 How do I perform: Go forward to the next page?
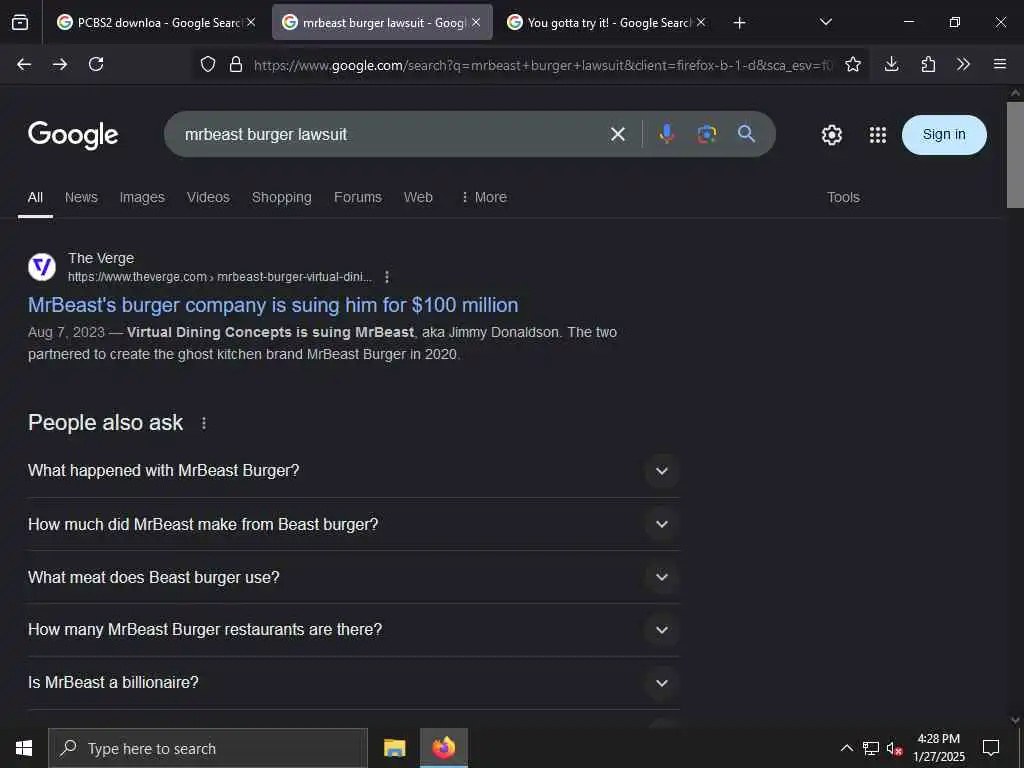tap(60, 64)
